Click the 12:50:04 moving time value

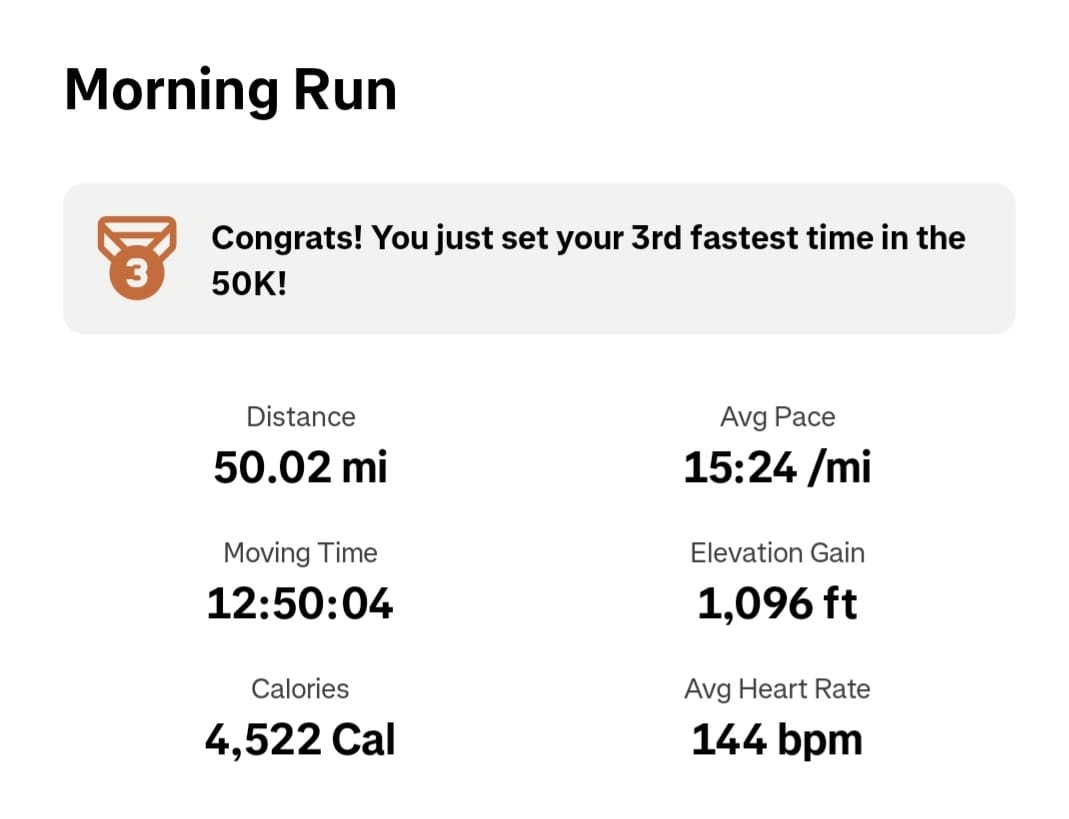click(x=300, y=604)
